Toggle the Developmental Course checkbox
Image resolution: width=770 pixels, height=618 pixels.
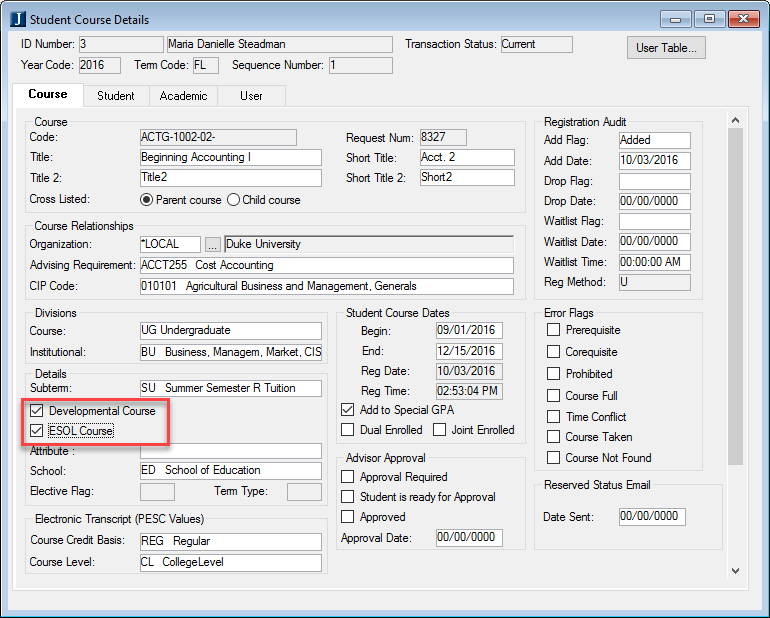37,411
